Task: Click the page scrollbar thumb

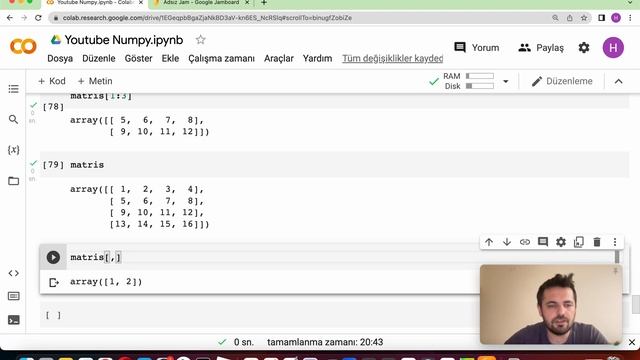Action: (x=636, y=305)
